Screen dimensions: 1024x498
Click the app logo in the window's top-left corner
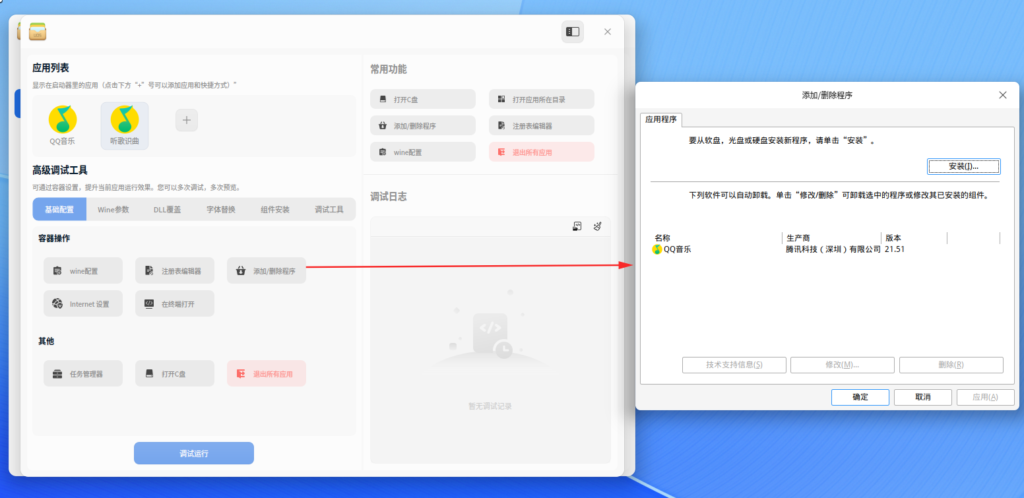[39, 32]
